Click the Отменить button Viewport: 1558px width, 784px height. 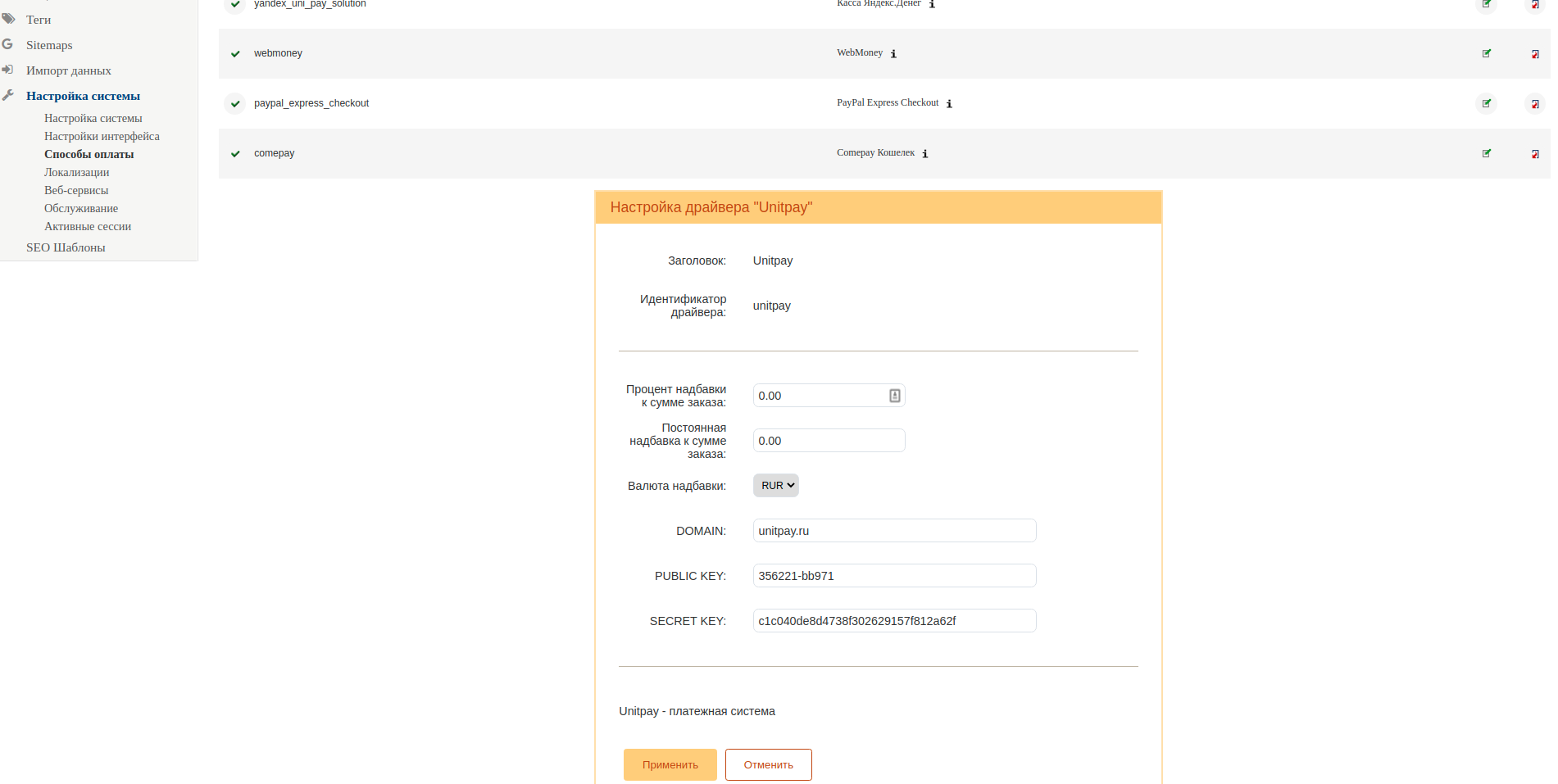tap(769, 764)
